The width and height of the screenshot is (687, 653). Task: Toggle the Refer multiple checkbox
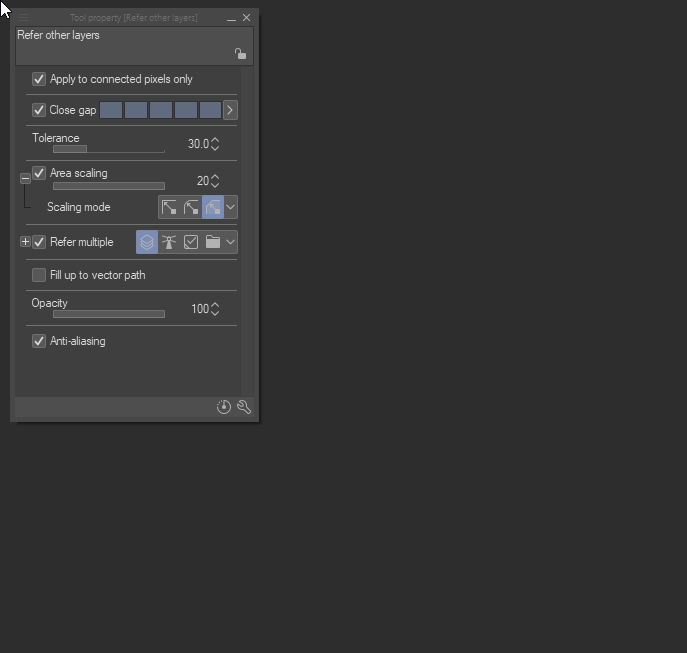(x=39, y=242)
